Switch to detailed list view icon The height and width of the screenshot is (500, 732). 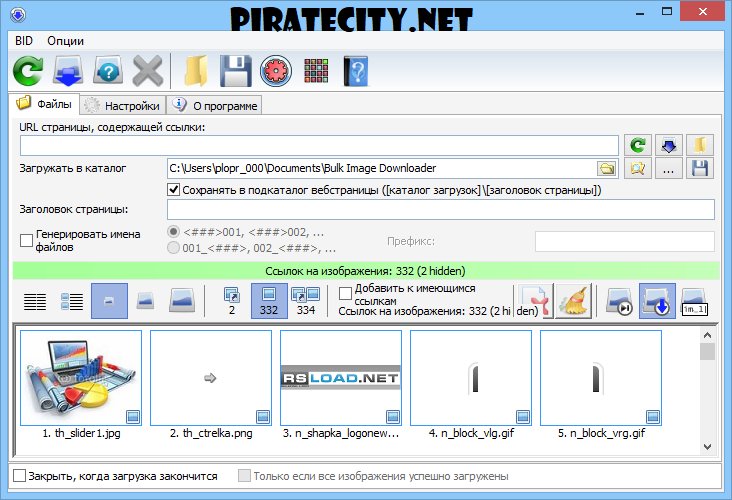point(72,302)
